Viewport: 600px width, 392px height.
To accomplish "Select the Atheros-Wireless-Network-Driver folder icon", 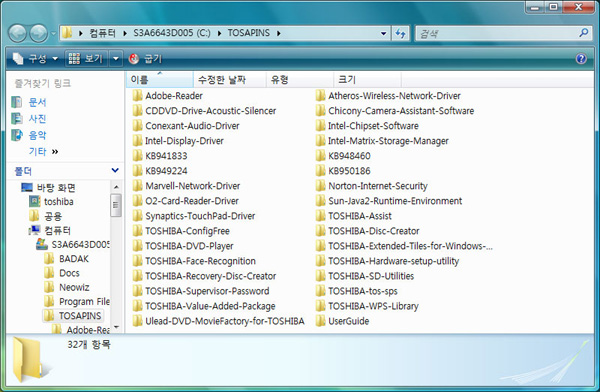I will 320,96.
